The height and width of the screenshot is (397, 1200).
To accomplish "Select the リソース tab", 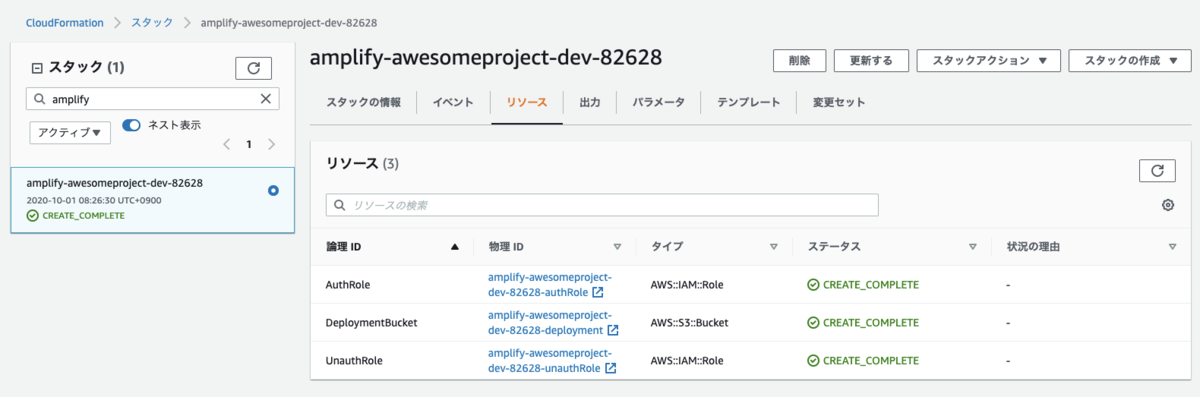I will 527,102.
